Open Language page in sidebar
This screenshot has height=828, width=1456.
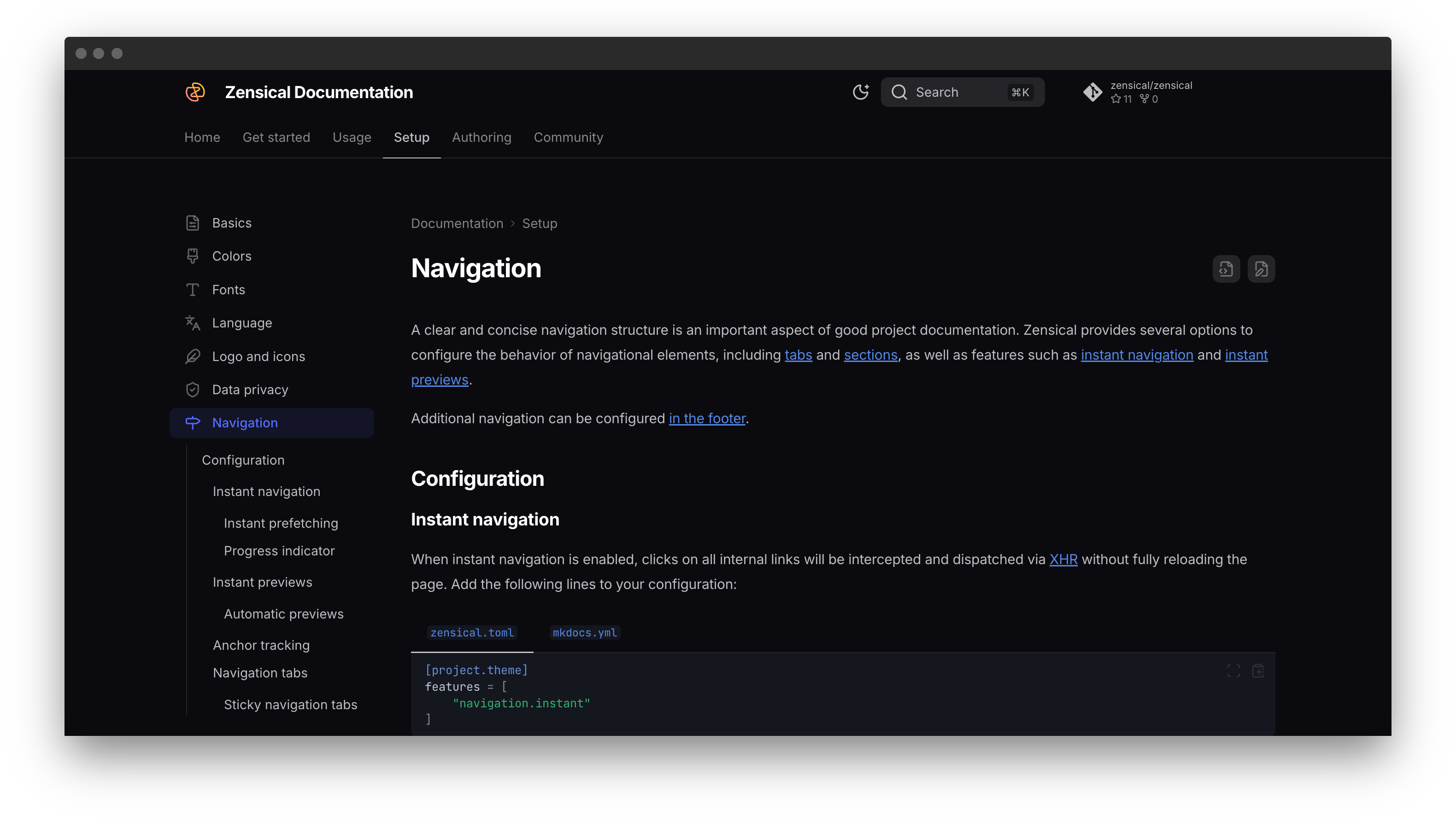[242, 323]
